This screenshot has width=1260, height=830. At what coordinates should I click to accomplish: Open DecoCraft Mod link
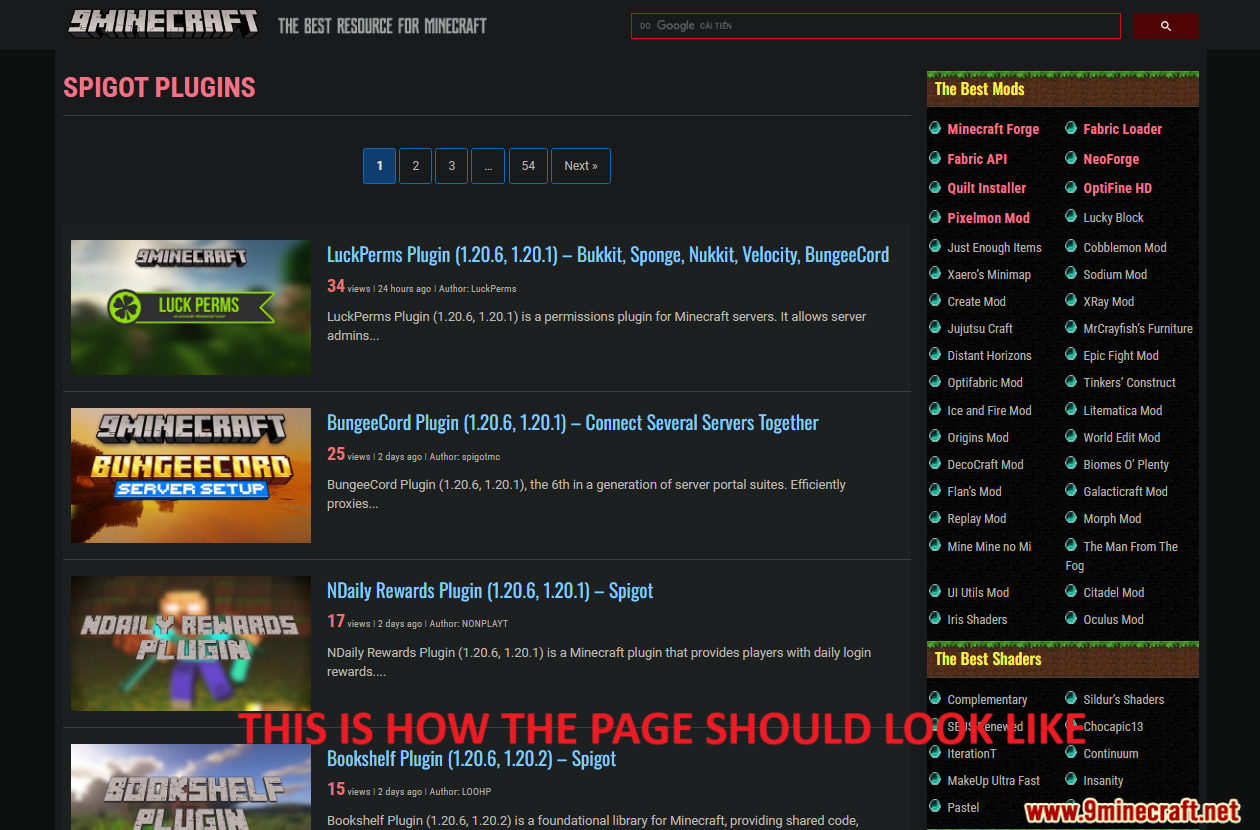(x=985, y=465)
